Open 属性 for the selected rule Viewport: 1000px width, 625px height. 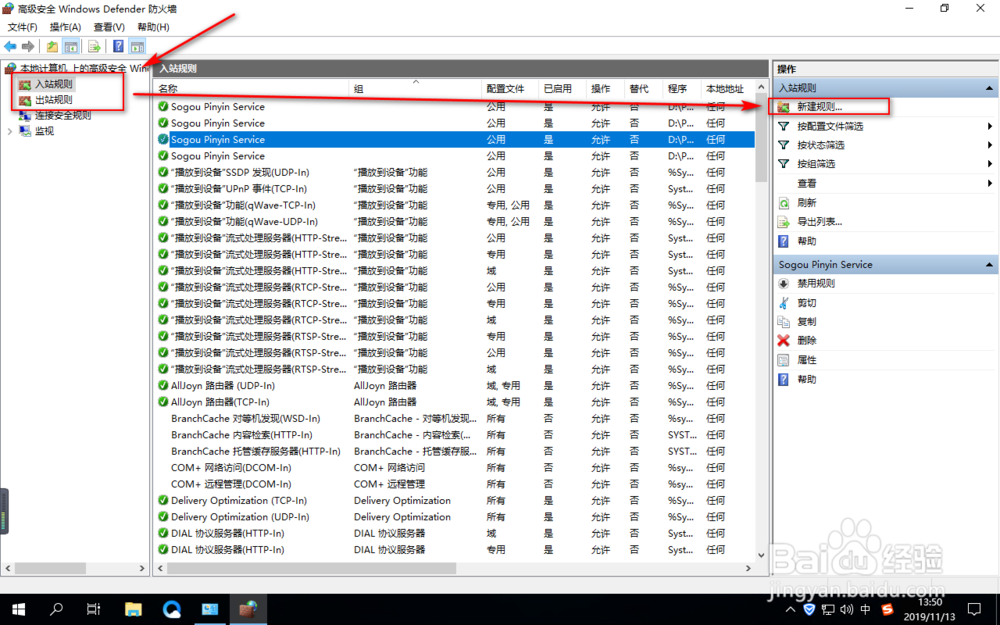coord(806,360)
